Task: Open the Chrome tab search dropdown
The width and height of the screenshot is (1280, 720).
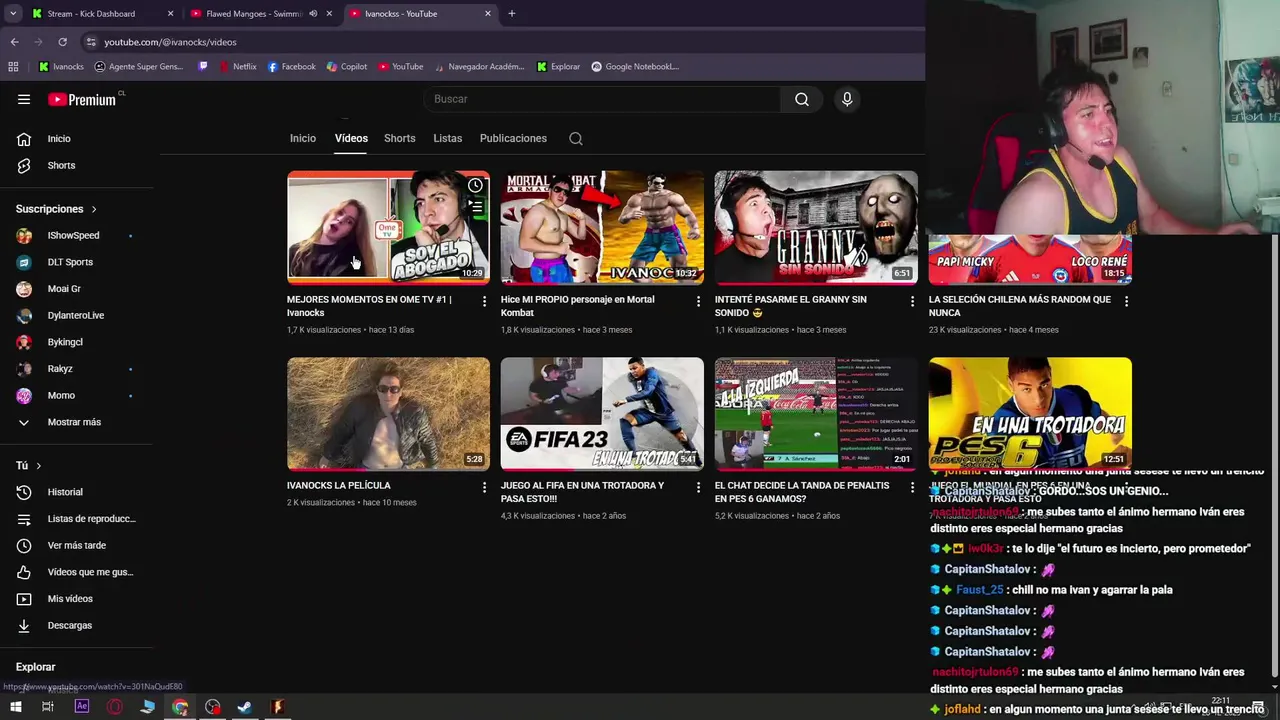Action: 13,14
